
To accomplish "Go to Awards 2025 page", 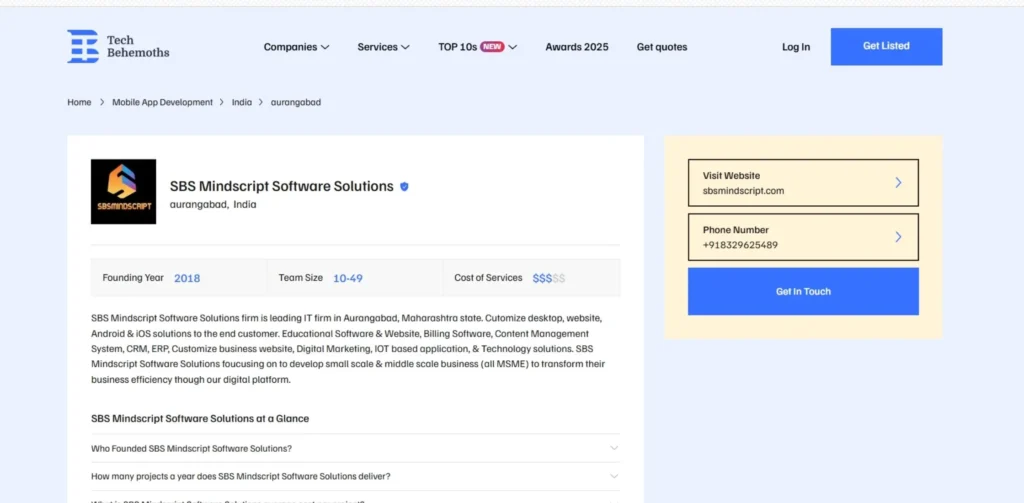I will coord(577,47).
